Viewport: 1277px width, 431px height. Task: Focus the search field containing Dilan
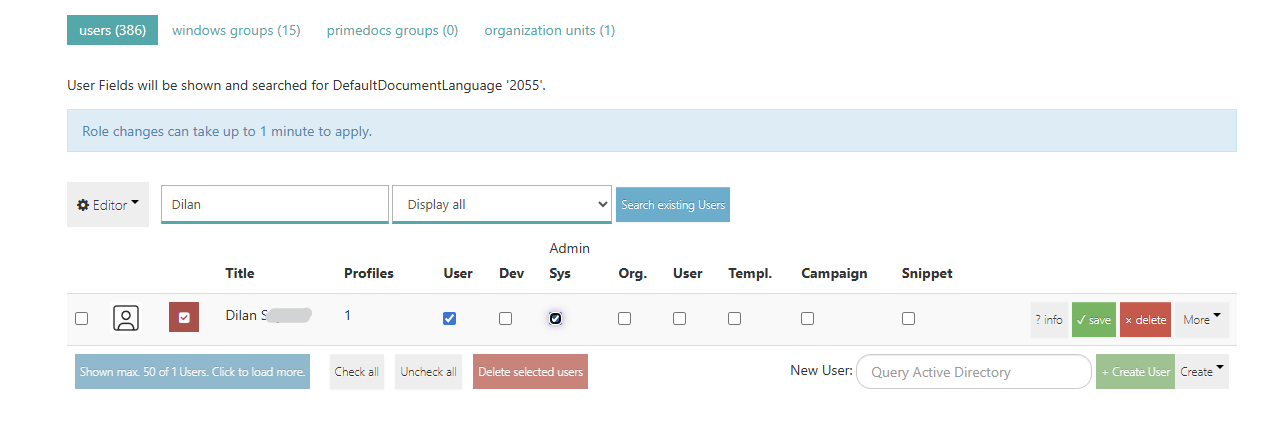click(x=275, y=204)
